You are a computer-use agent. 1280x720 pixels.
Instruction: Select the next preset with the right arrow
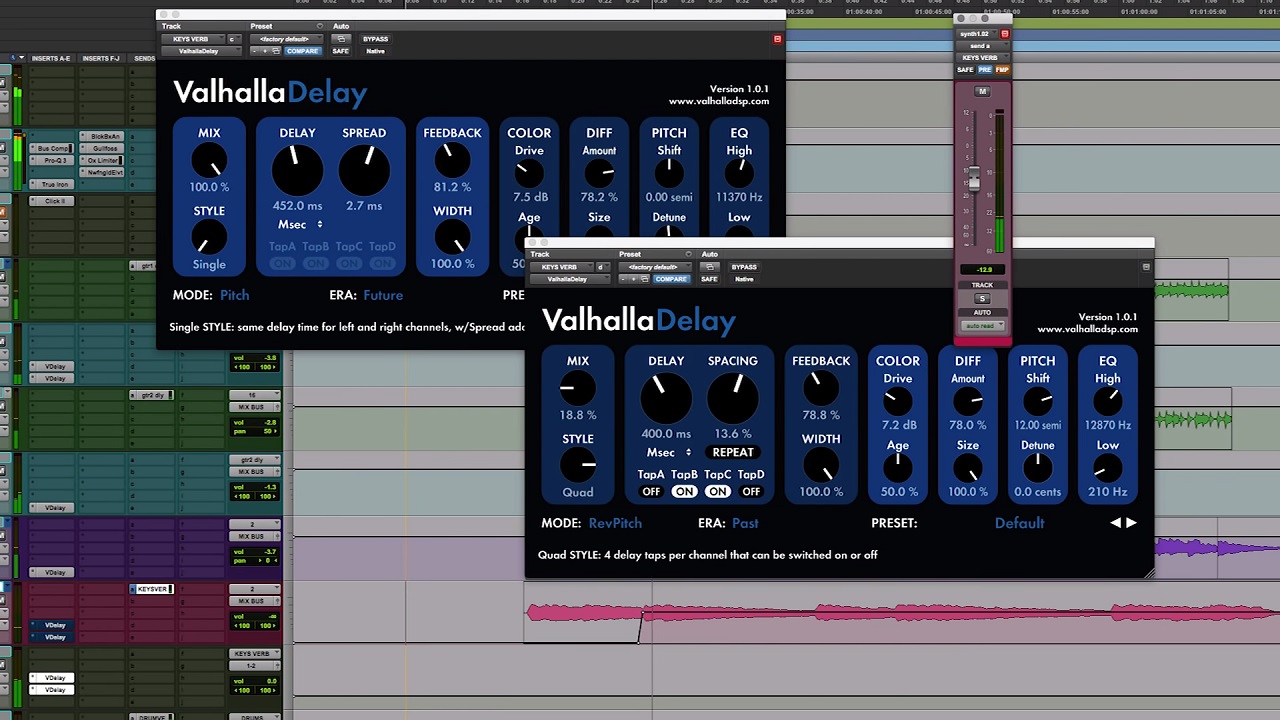click(x=1131, y=523)
